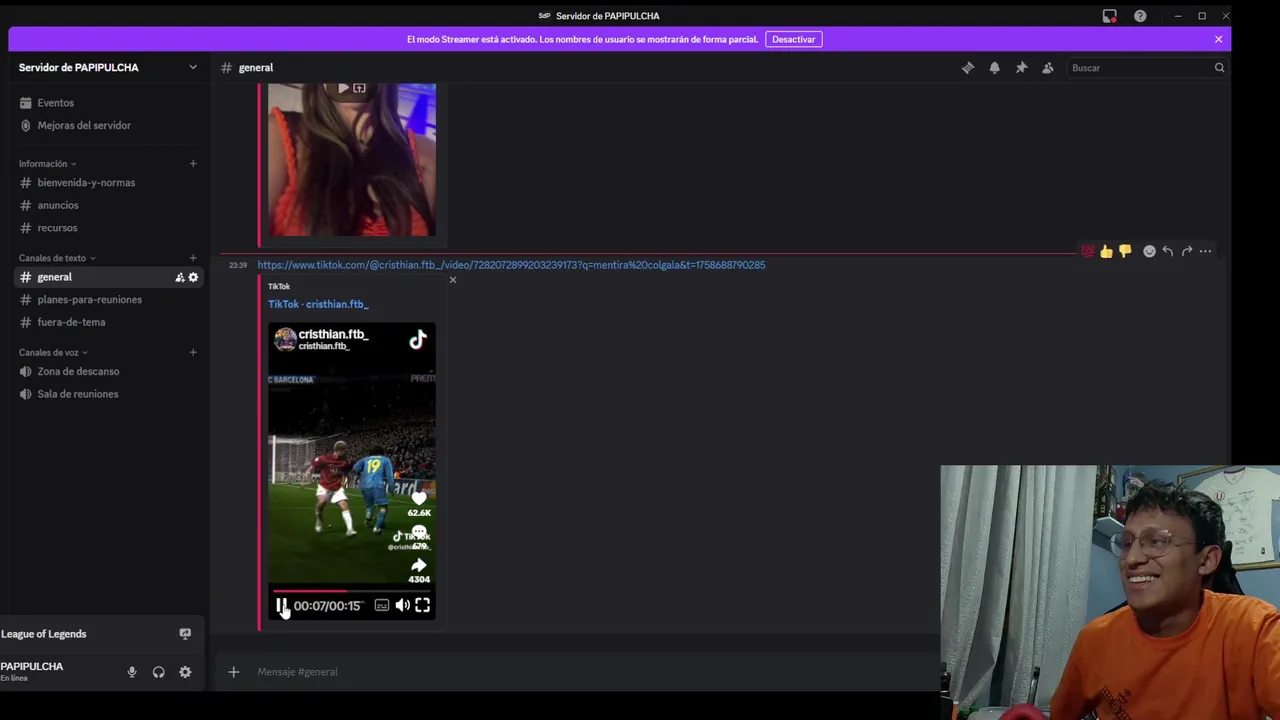Open picture-in-picture on upper video
This screenshot has width=1280, height=720.
coord(359,89)
